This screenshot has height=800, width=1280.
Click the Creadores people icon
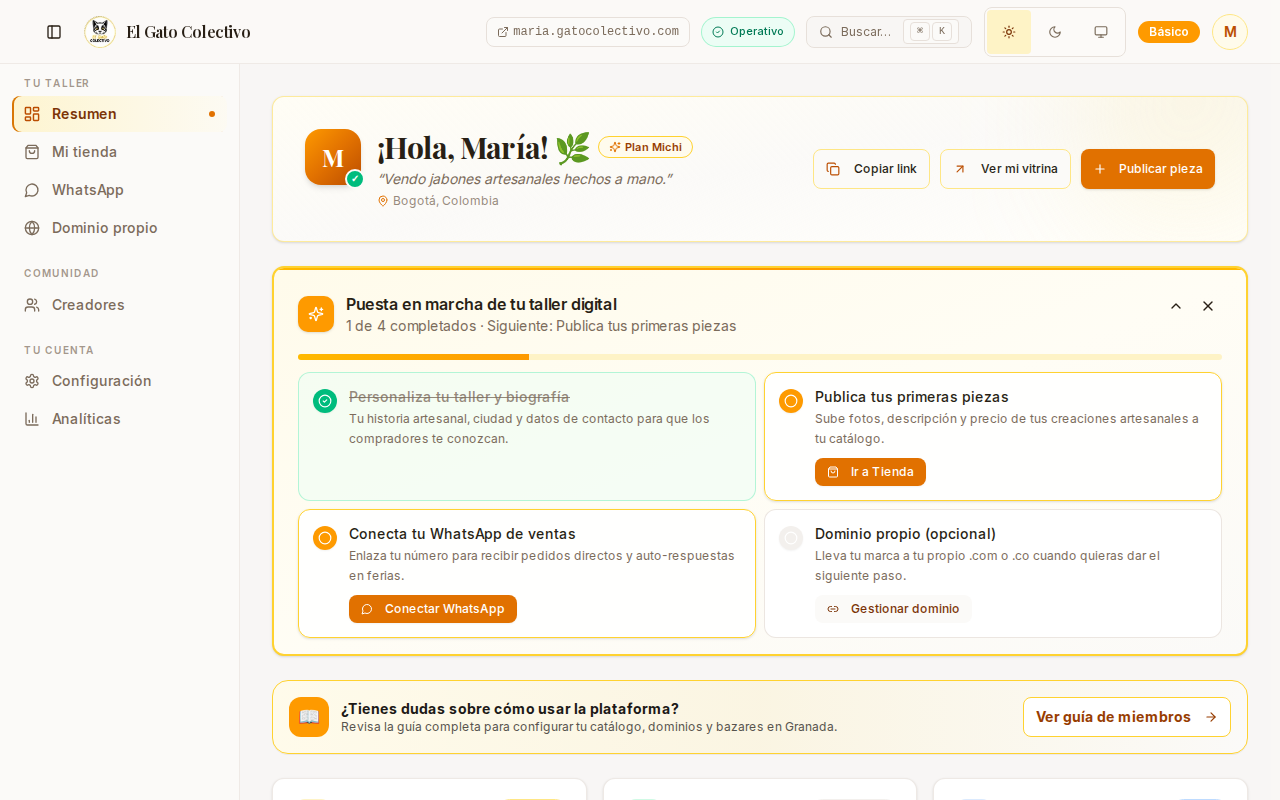tap(32, 305)
